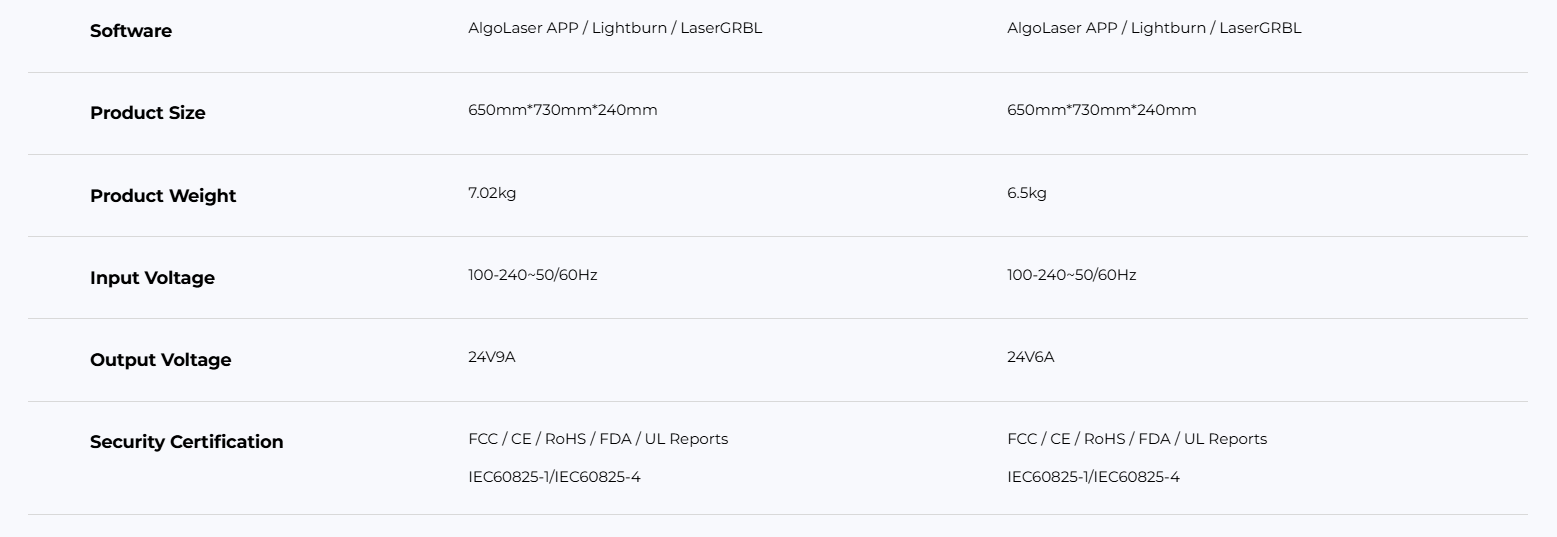Click the Product Weight row label
1557x537 pixels.
(x=163, y=196)
